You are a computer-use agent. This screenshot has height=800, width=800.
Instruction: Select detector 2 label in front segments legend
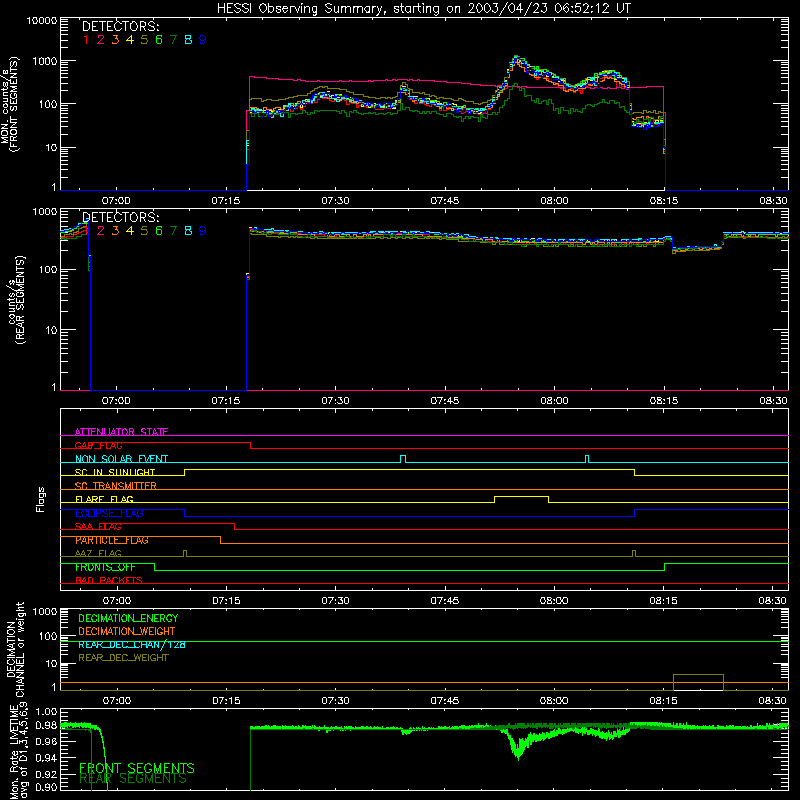coord(101,40)
